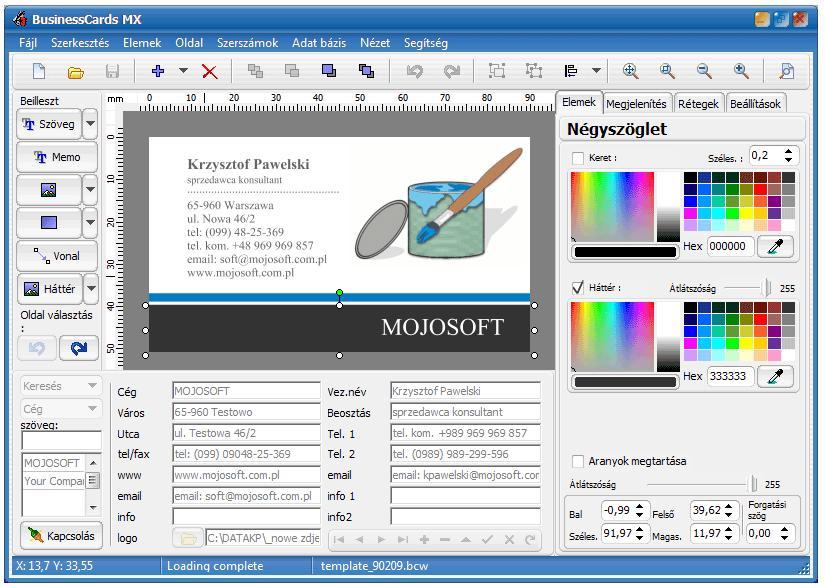Open the Szöveg dropdown arrow
Image resolution: width=825 pixels, height=588 pixels.
tap(90, 124)
